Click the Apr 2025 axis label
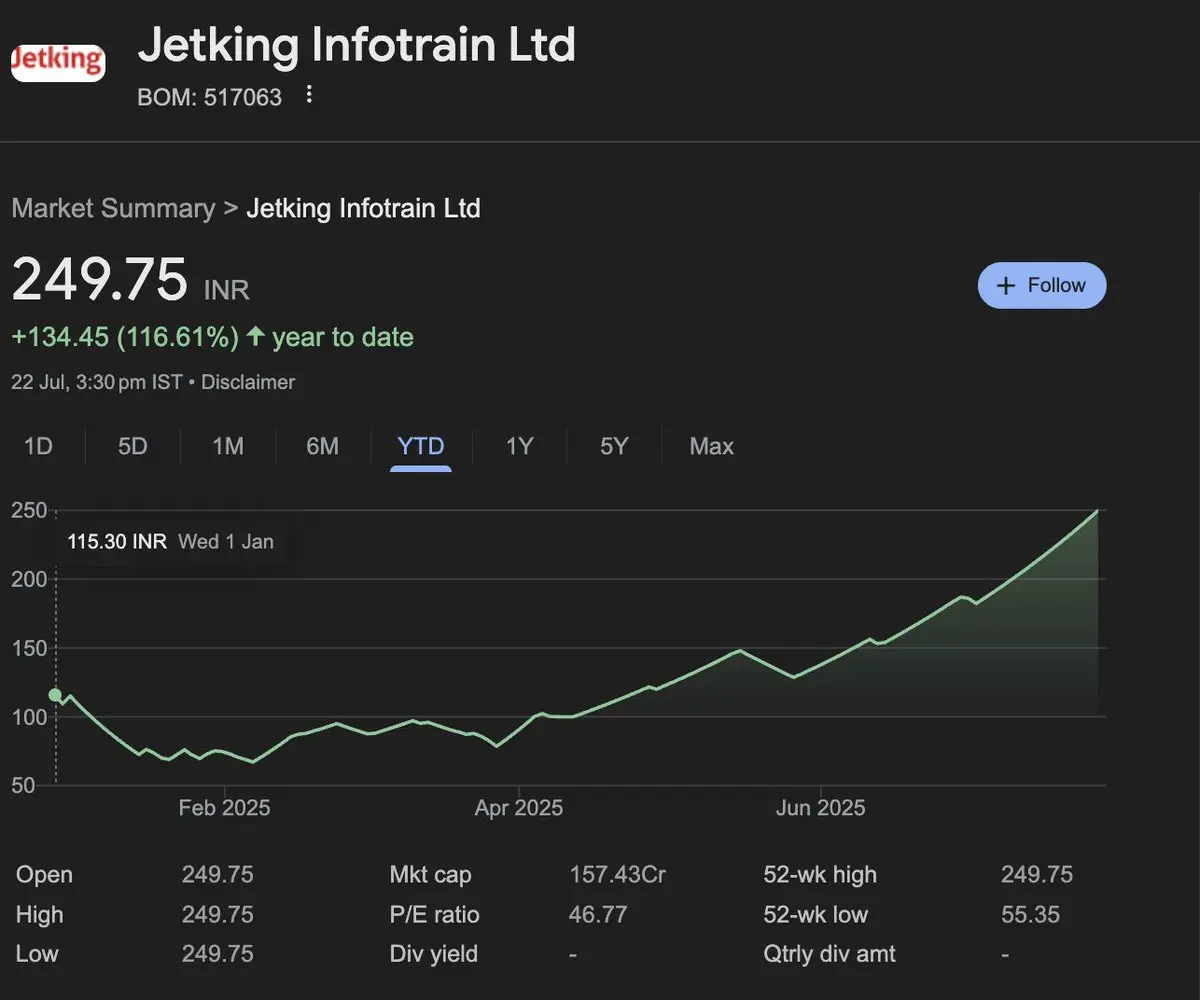The height and width of the screenshot is (1000, 1200). 518,807
